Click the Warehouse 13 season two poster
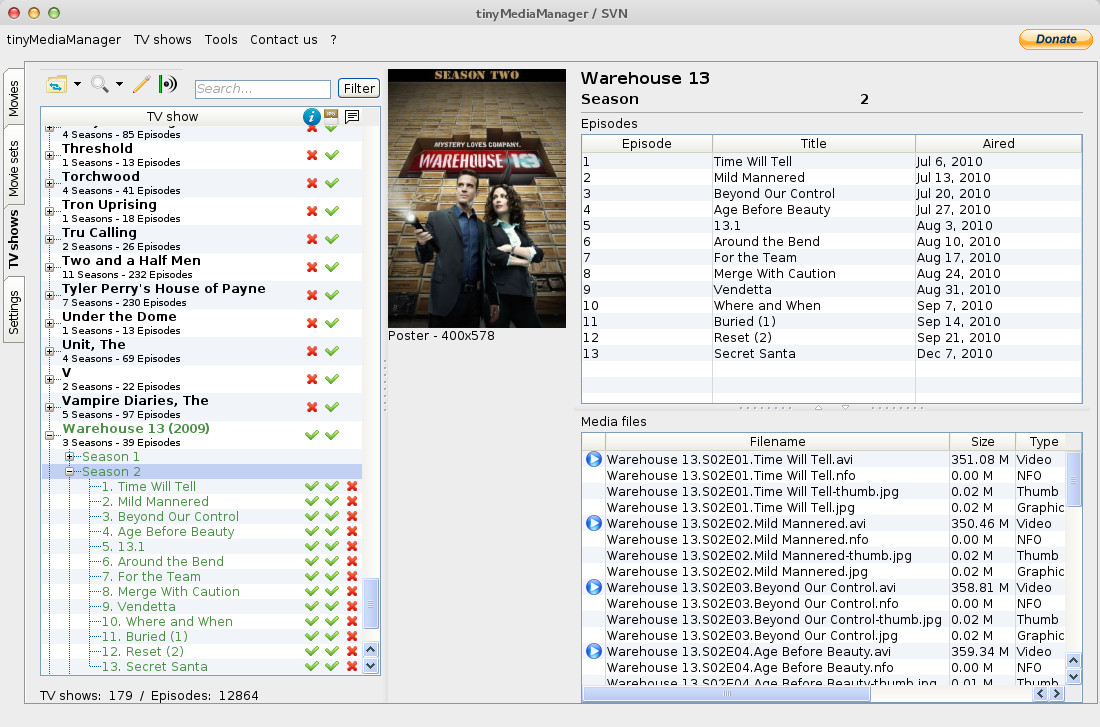 click(477, 198)
